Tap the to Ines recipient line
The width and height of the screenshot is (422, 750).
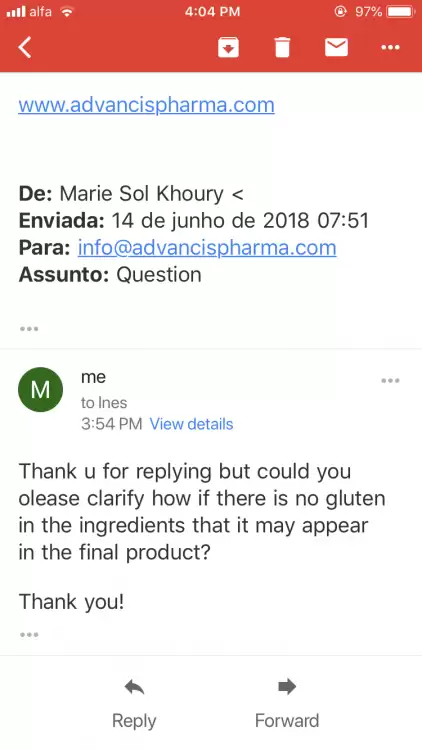tap(104, 403)
